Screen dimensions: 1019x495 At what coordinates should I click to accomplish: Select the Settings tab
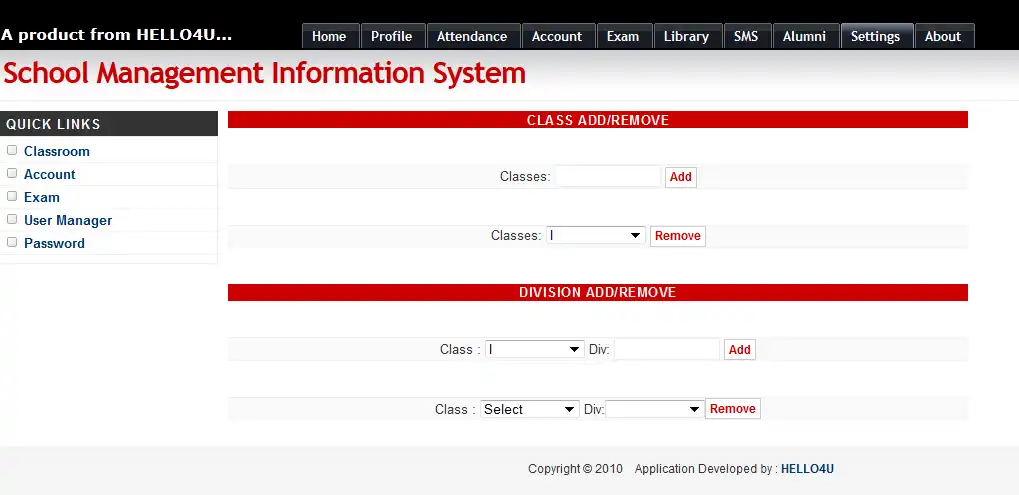coord(875,36)
